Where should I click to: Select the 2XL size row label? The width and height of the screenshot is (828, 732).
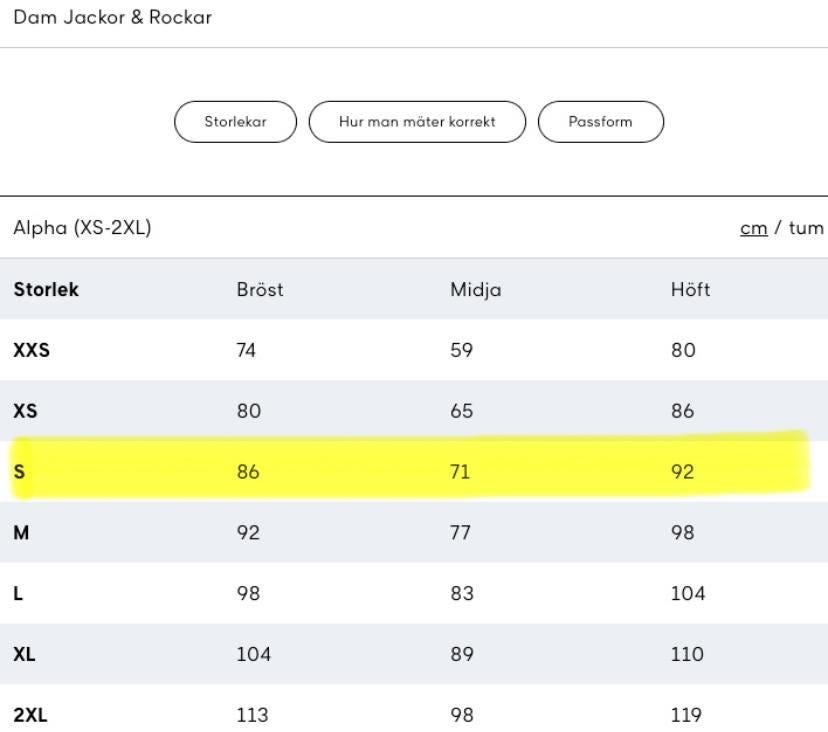click(x=29, y=716)
